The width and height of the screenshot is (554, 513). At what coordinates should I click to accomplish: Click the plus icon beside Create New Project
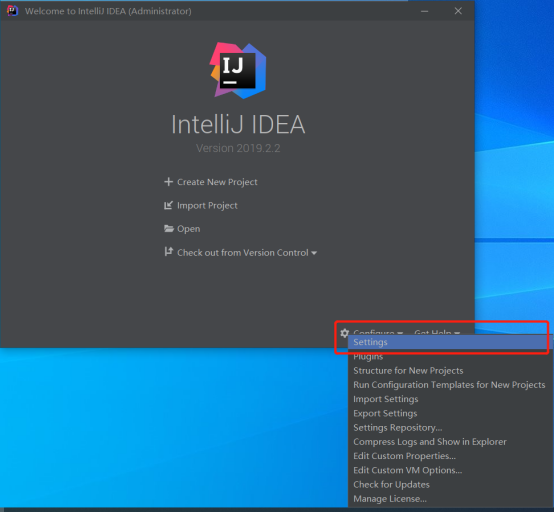(169, 182)
